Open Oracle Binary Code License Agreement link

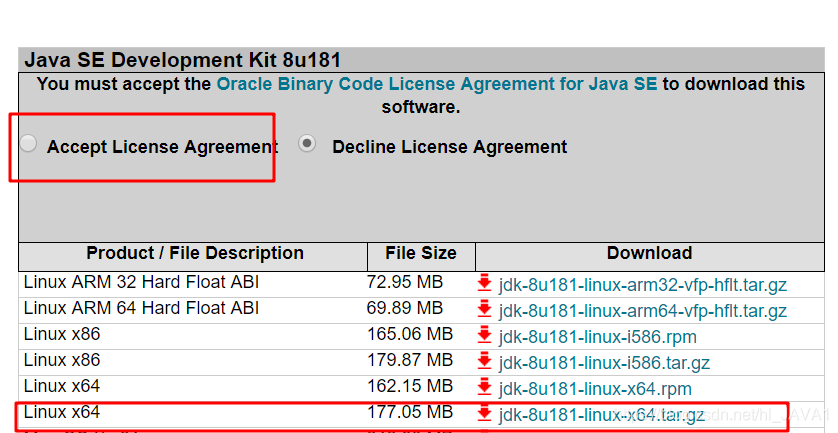pyautogui.click(x=437, y=84)
